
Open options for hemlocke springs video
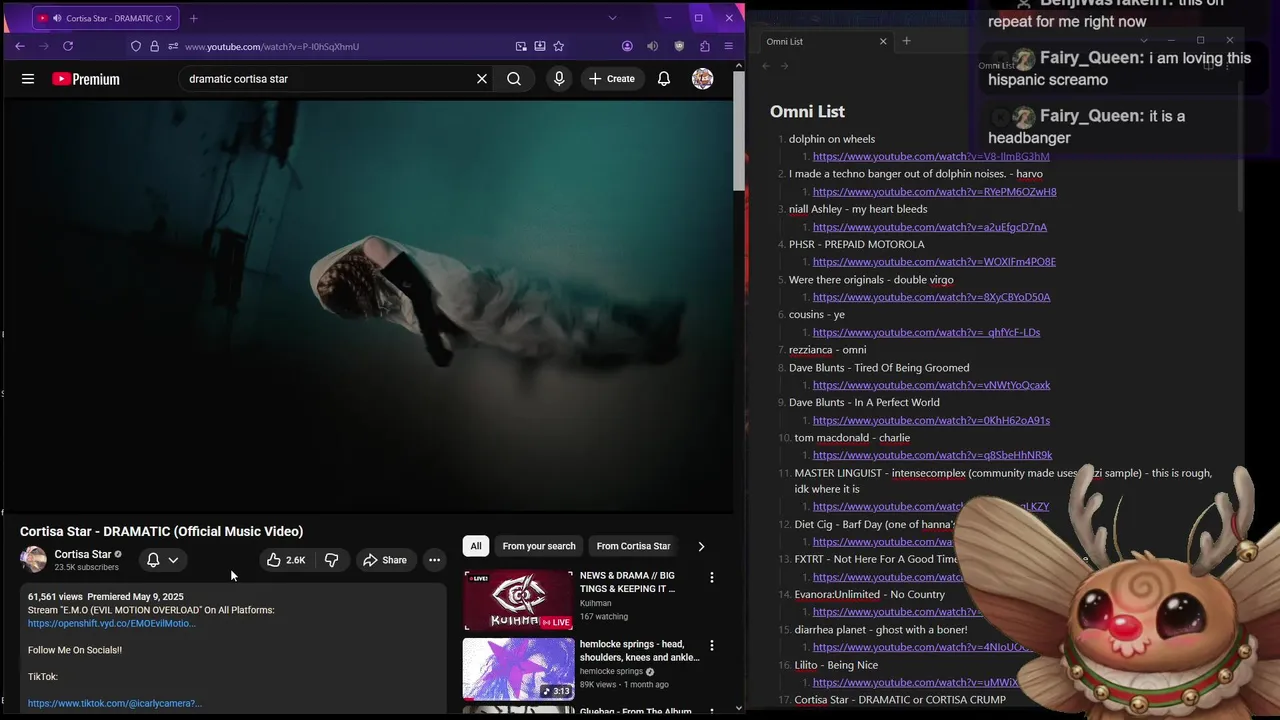click(712, 646)
